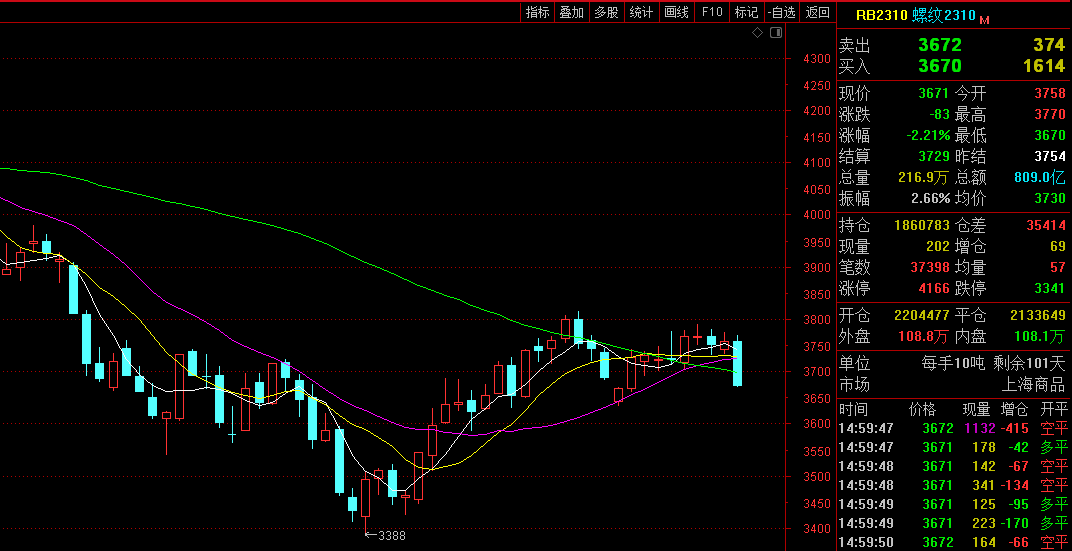Select the 买入 bid price 3670
Viewport: 1072px width, 551px height.
940,66
